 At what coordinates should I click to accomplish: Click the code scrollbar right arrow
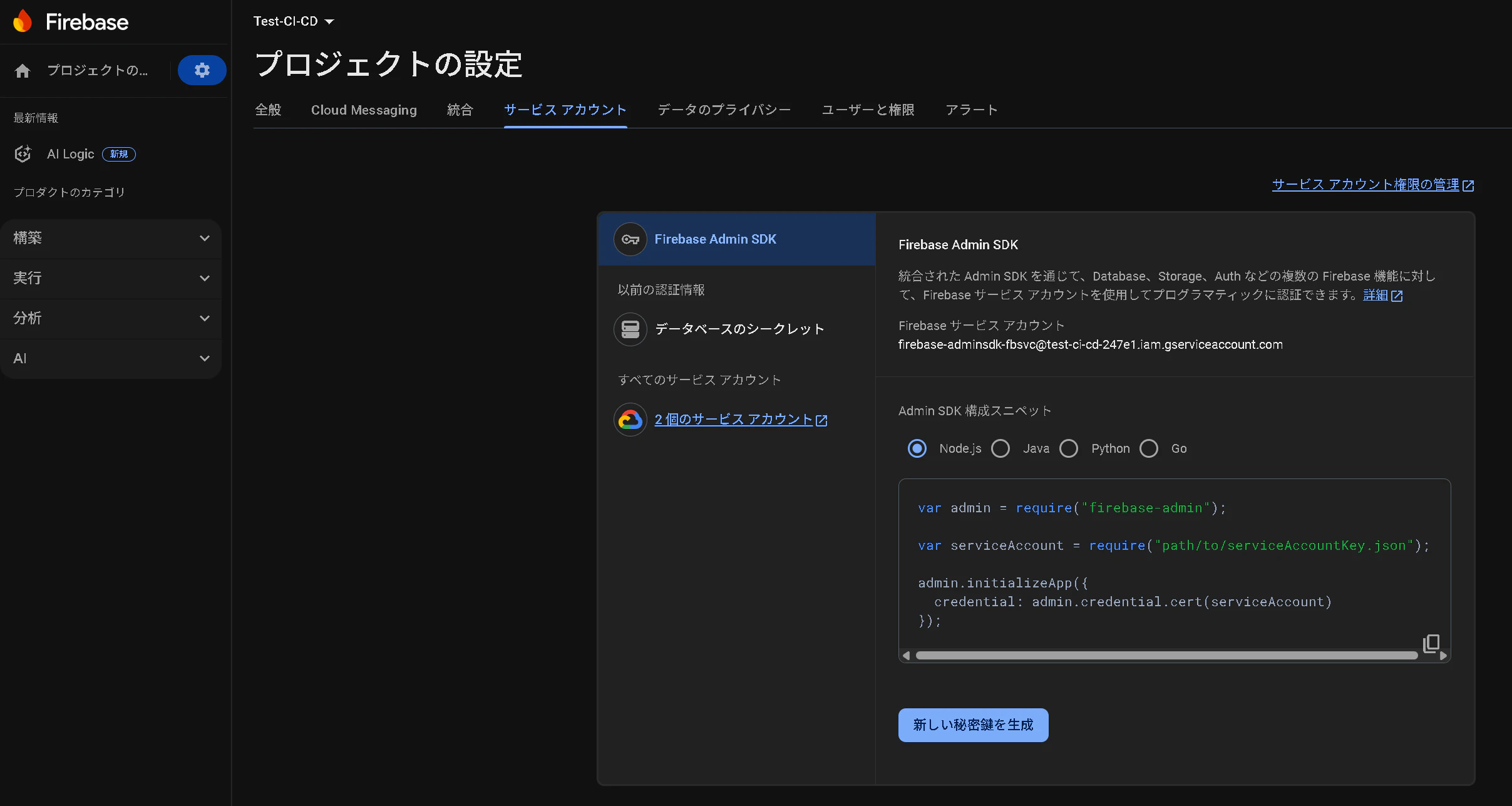pos(1443,656)
